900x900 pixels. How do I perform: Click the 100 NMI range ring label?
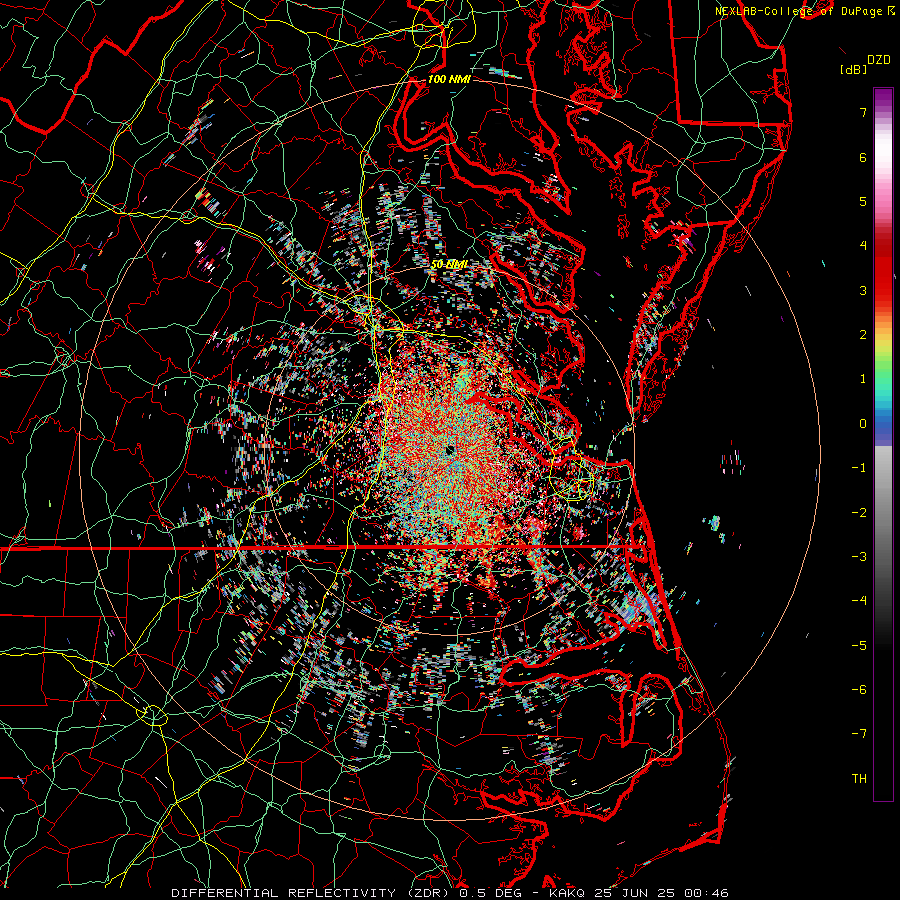tap(449, 79)
